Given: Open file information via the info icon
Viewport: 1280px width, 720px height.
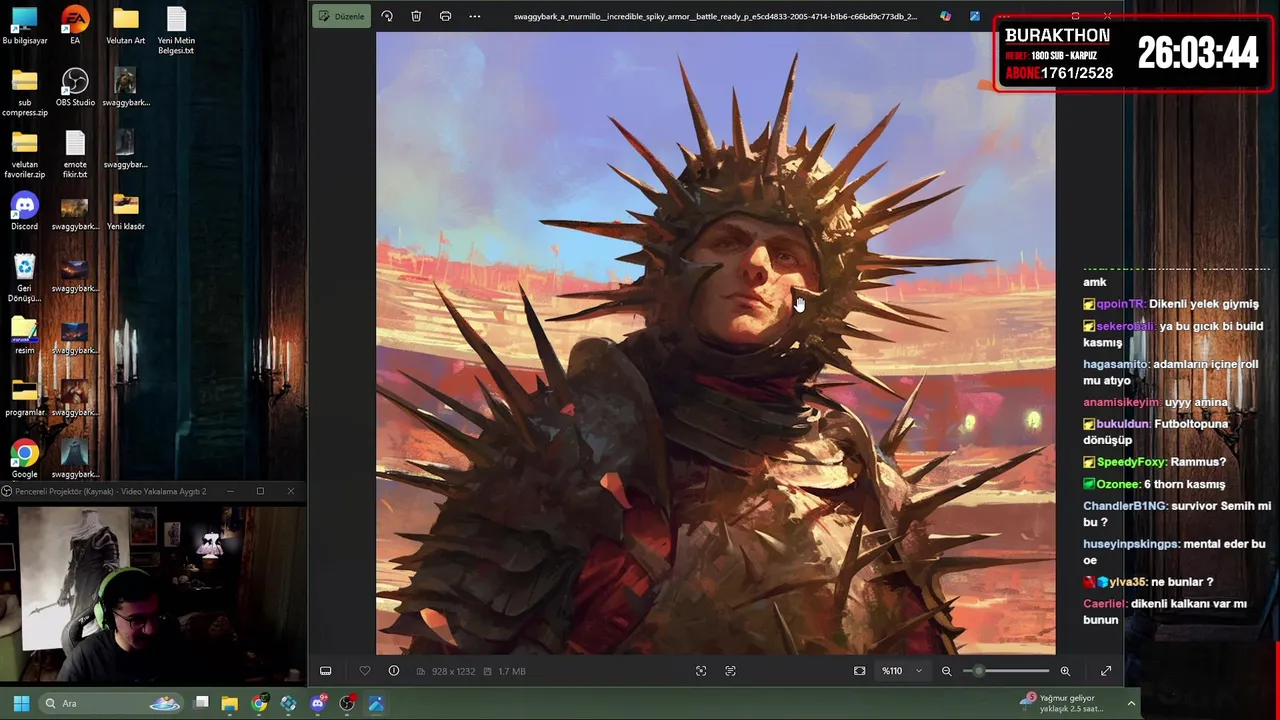Looking at the screenshot, I should (x=394, y=671).
